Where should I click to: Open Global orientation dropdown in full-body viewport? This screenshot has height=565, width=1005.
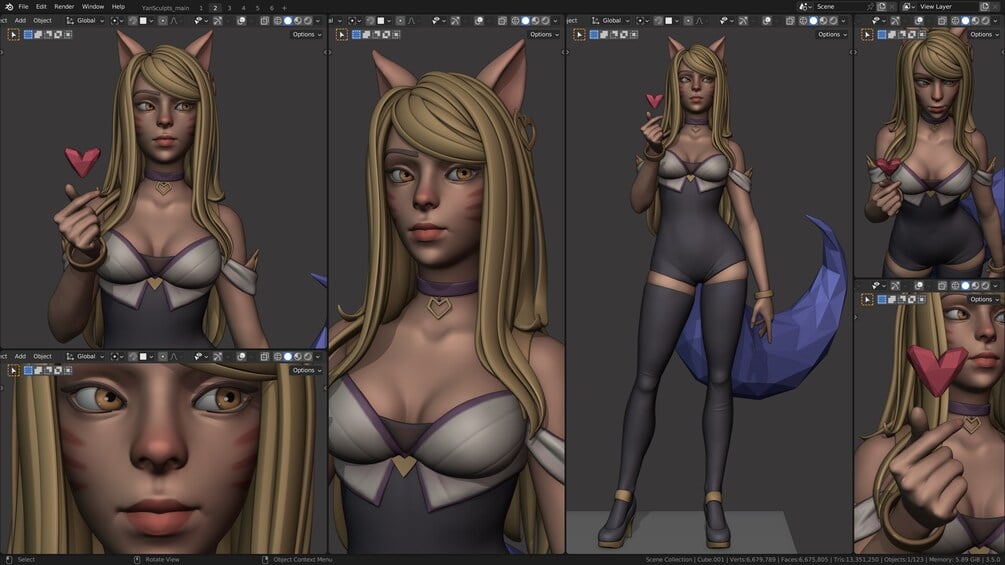610,20
